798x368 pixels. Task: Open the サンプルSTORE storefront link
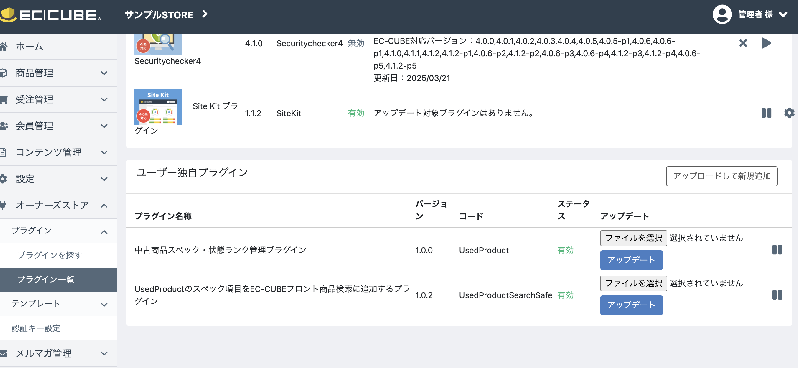click(x=159, y=15)
